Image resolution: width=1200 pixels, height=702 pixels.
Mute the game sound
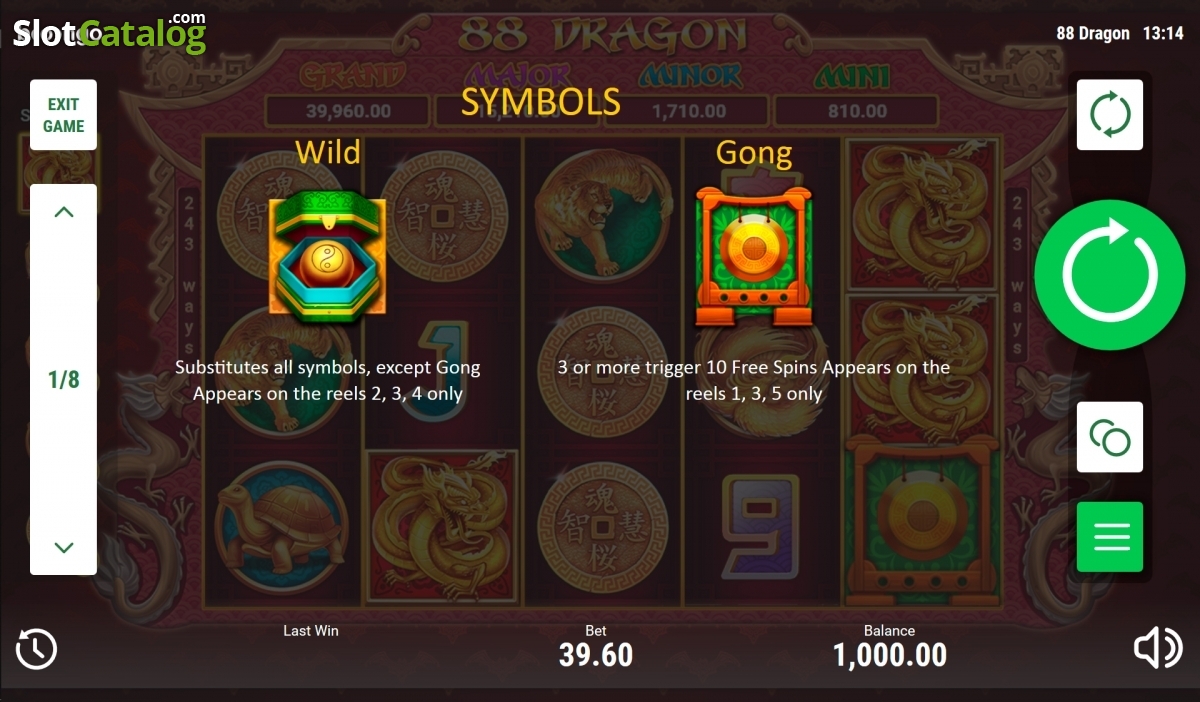(1158, 649)
